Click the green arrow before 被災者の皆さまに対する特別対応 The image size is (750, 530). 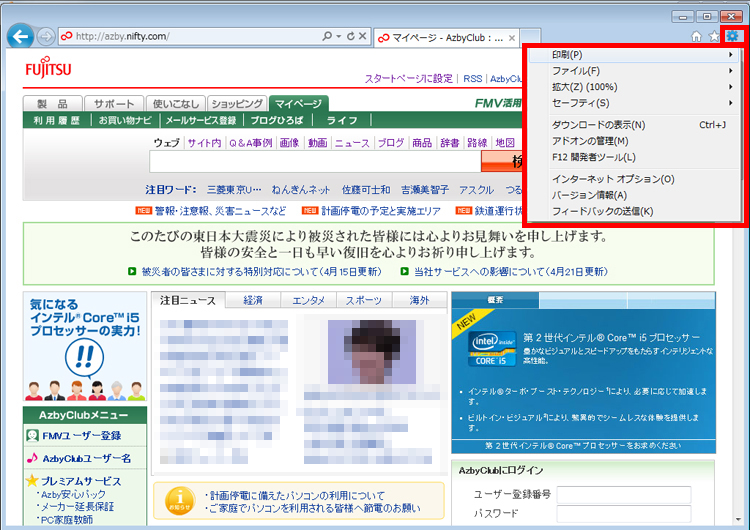(132, 271)
